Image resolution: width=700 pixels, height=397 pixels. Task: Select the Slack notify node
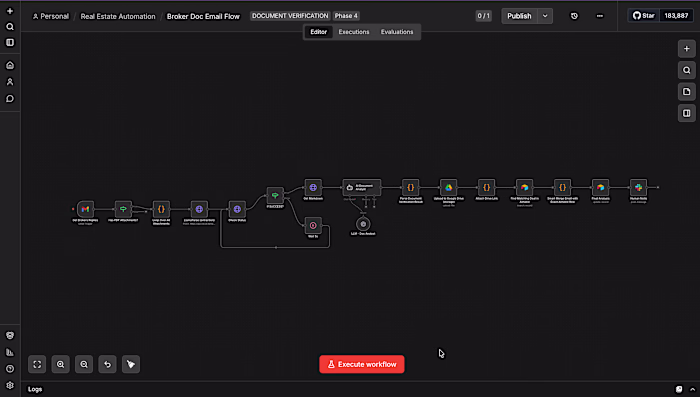coord(638,188)
